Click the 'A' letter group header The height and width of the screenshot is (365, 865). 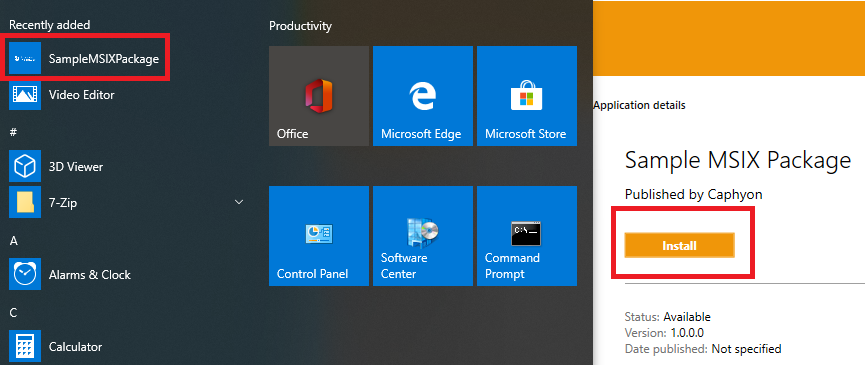(13, 240)
